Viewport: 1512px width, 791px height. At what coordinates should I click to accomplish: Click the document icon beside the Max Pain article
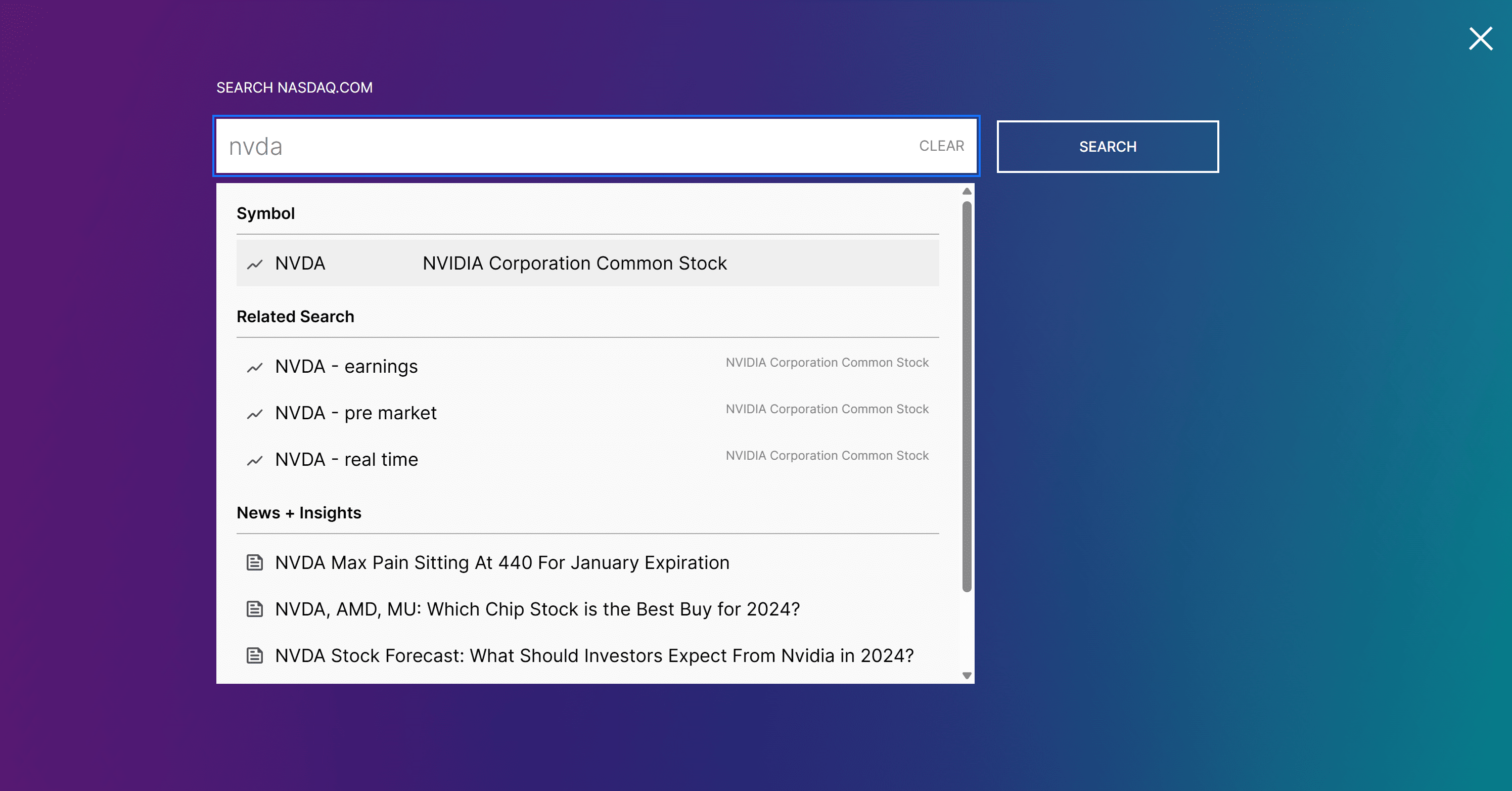point(255,562)
